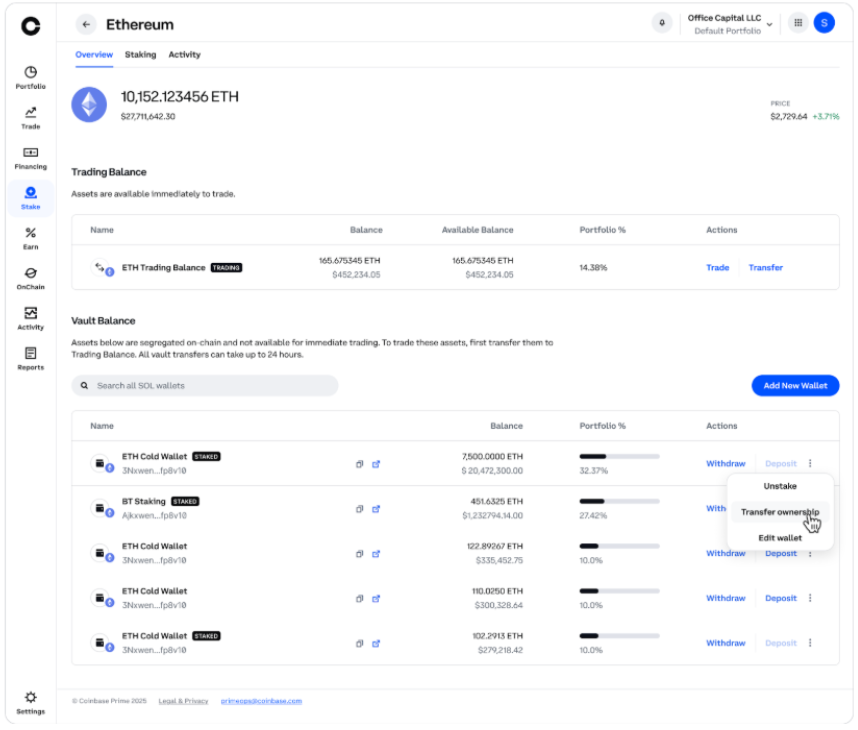The height and width of the screenshot is (730, 858).
Task: Click the TRADING badge on ETH Trading Balance
Action: [227, 268]
